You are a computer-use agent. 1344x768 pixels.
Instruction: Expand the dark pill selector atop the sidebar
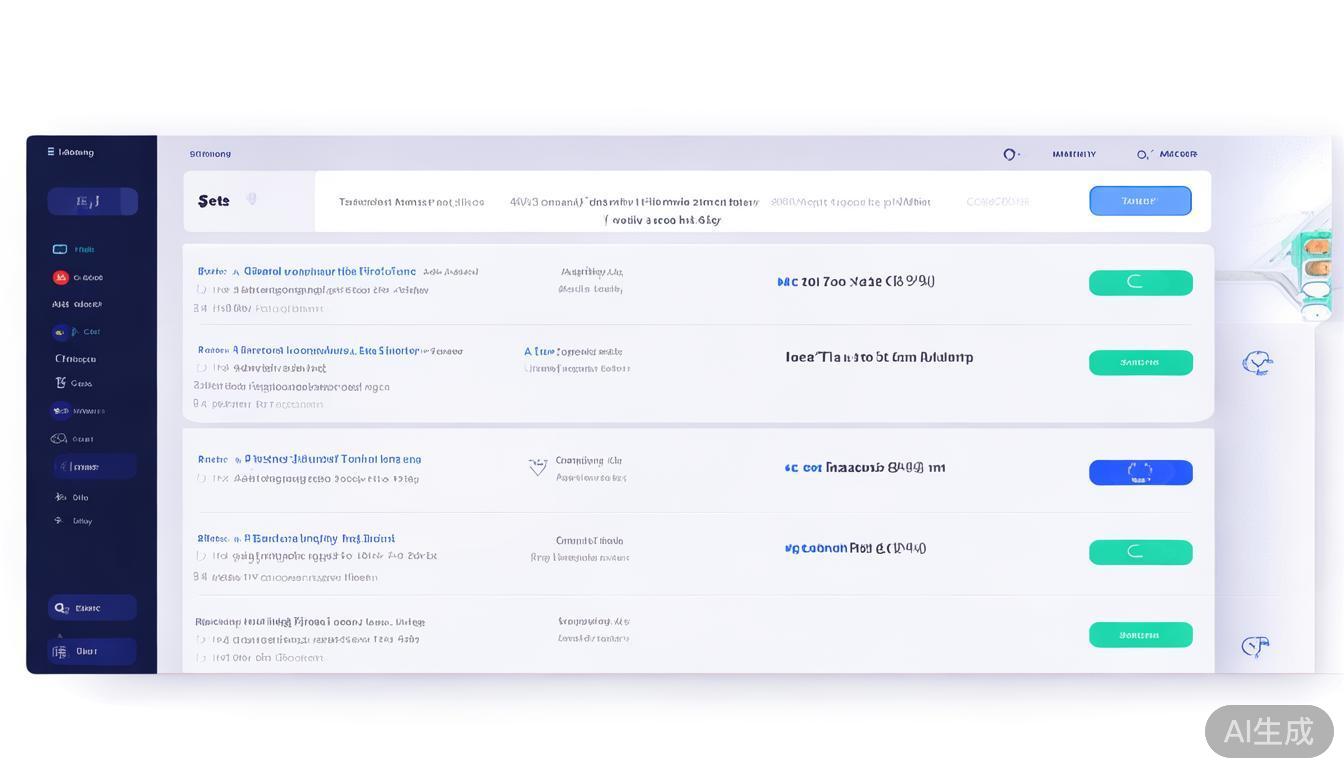92,202
